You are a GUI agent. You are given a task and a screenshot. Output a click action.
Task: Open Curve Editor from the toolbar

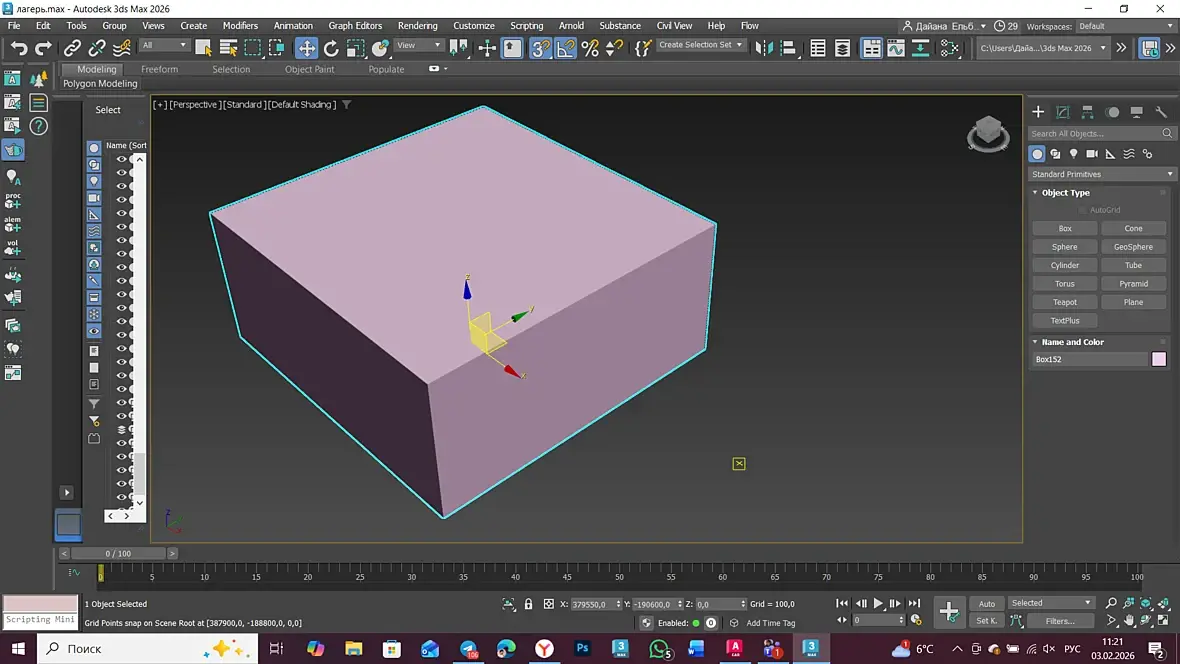click(895, 48)
